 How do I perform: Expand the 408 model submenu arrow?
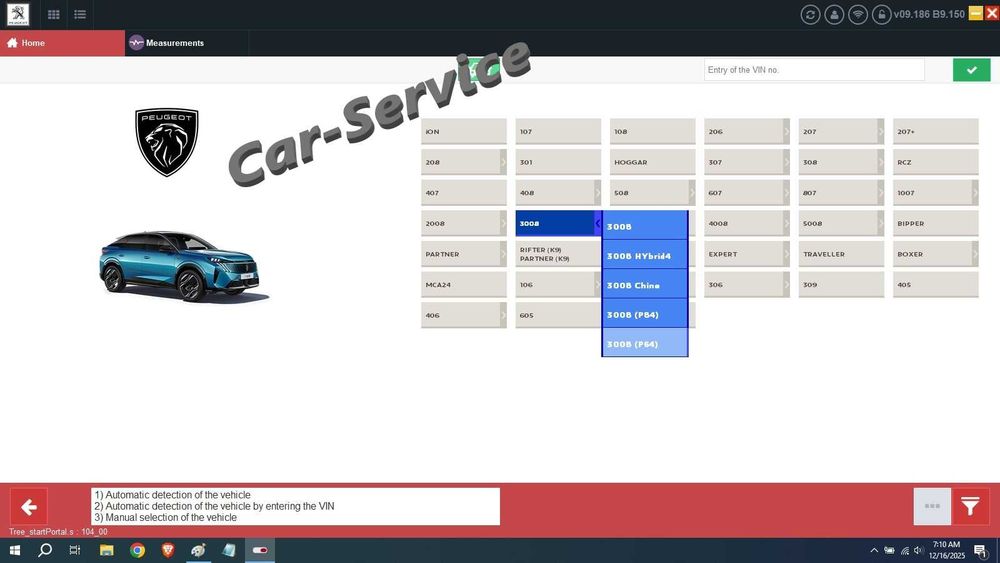(x=598, y=193)
